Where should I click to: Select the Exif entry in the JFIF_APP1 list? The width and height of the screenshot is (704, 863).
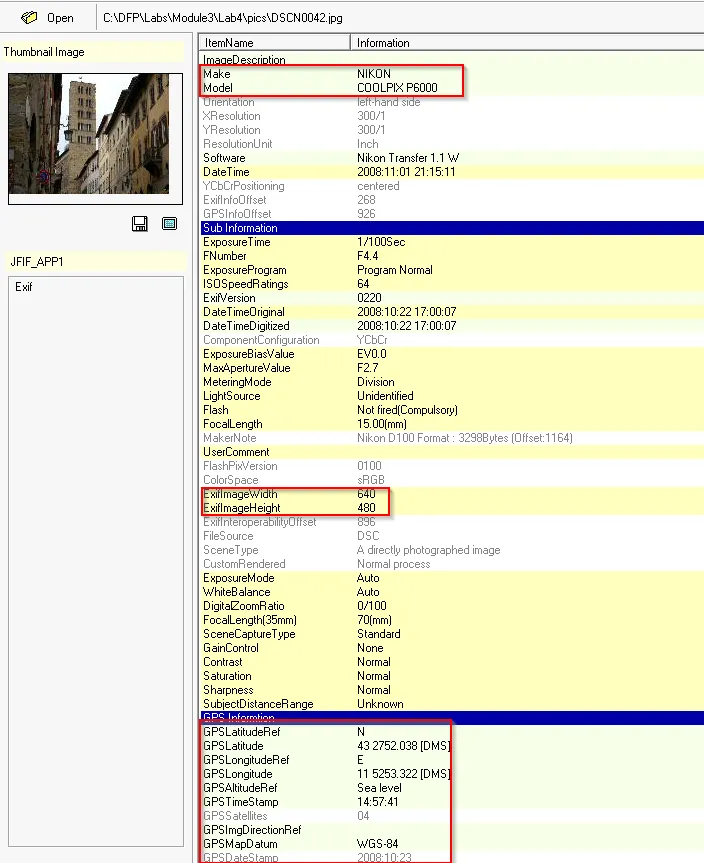click(26, 287)
